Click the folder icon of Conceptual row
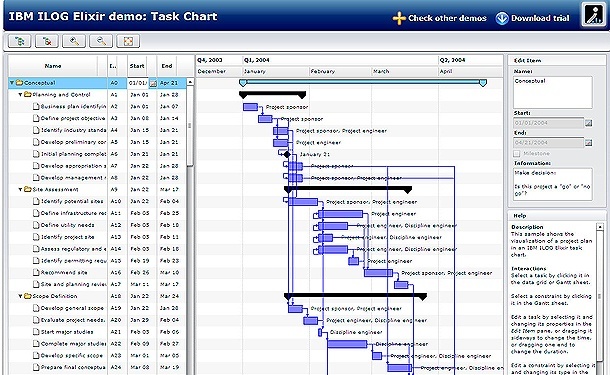 click(x=19, y=83)
